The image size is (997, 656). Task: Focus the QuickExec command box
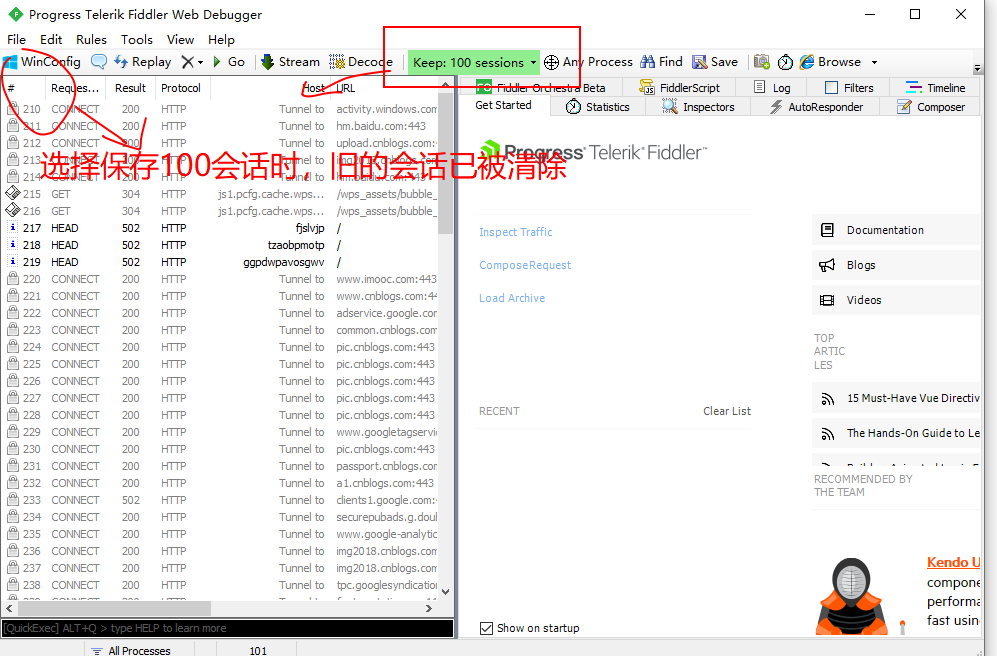(228, 628)
